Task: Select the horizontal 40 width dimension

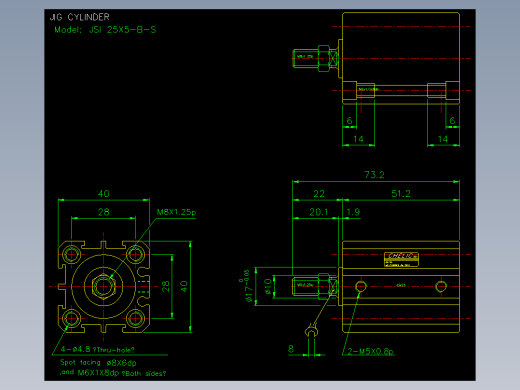Action: 104,194
